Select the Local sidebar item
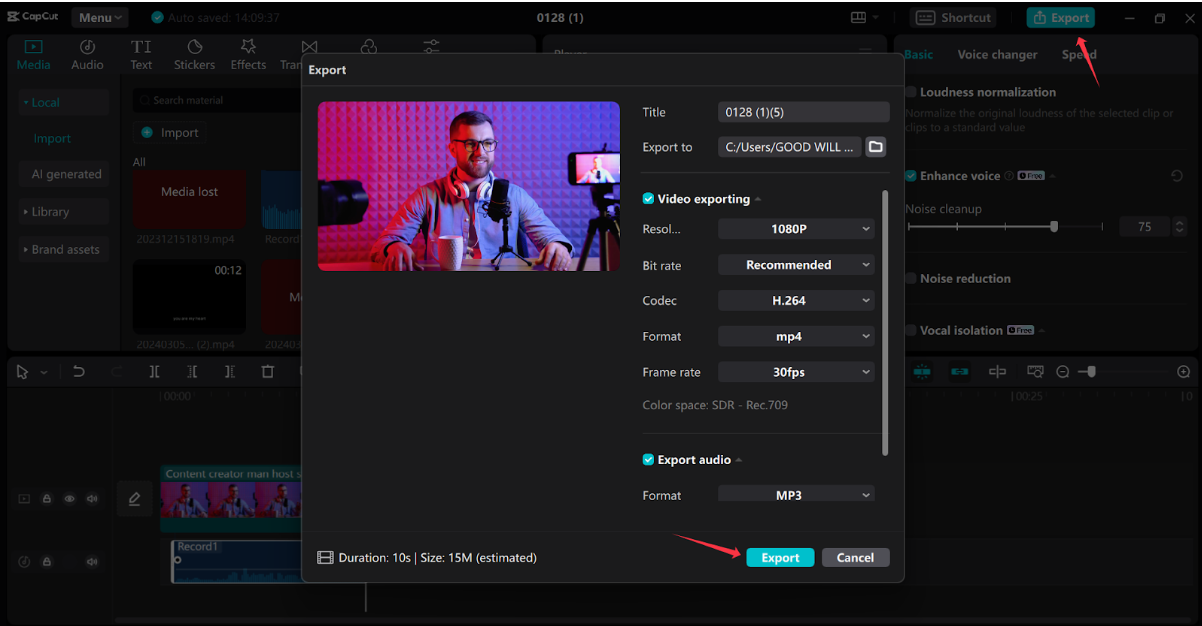1202x626 pixels. (x=63, y=102)
